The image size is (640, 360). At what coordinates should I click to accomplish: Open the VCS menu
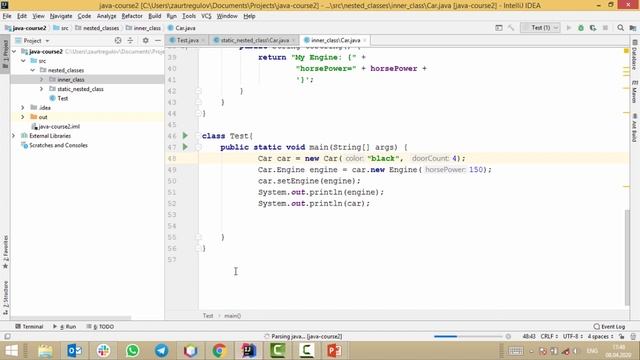pos(206,16)
